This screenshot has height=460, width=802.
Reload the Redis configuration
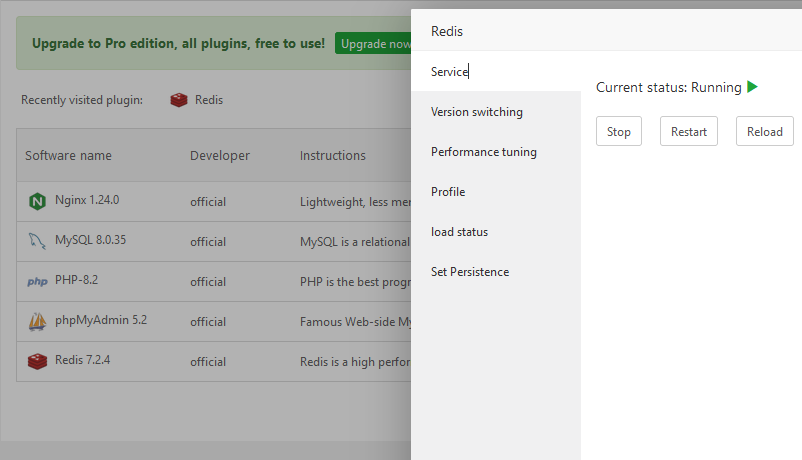click(765, 132)
